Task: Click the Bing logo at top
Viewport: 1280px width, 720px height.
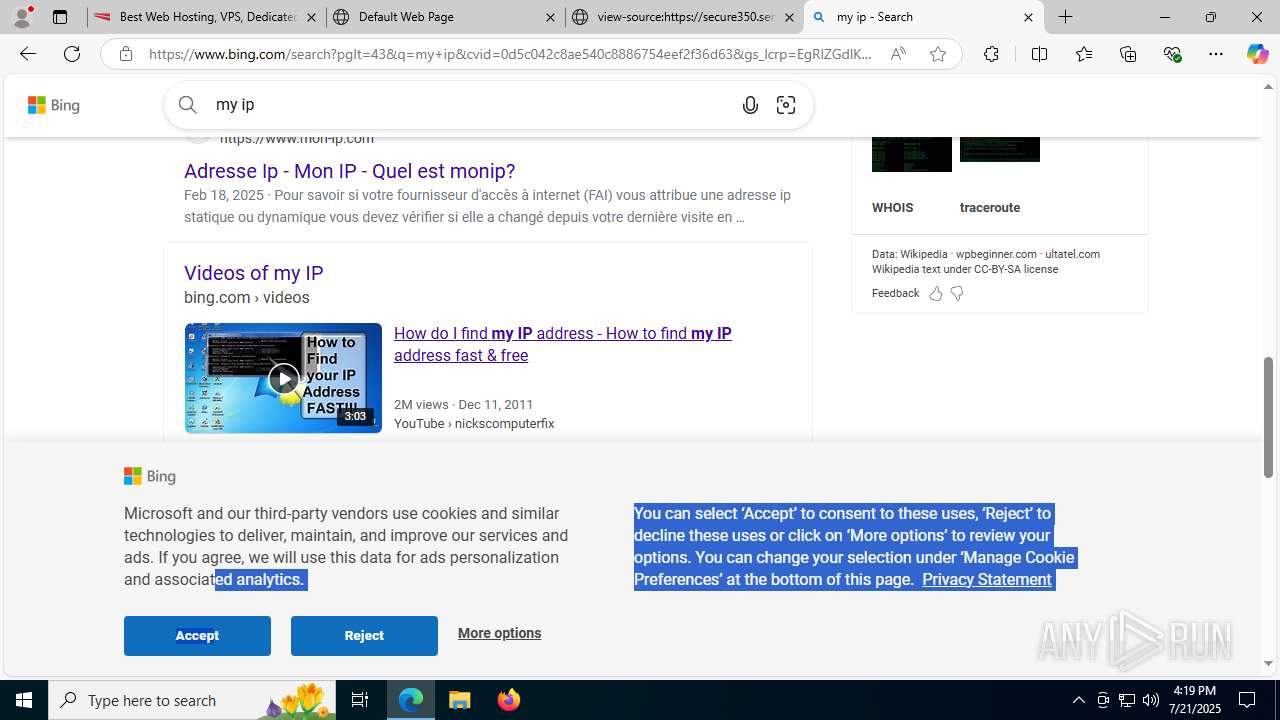Action: click(54, 105)
